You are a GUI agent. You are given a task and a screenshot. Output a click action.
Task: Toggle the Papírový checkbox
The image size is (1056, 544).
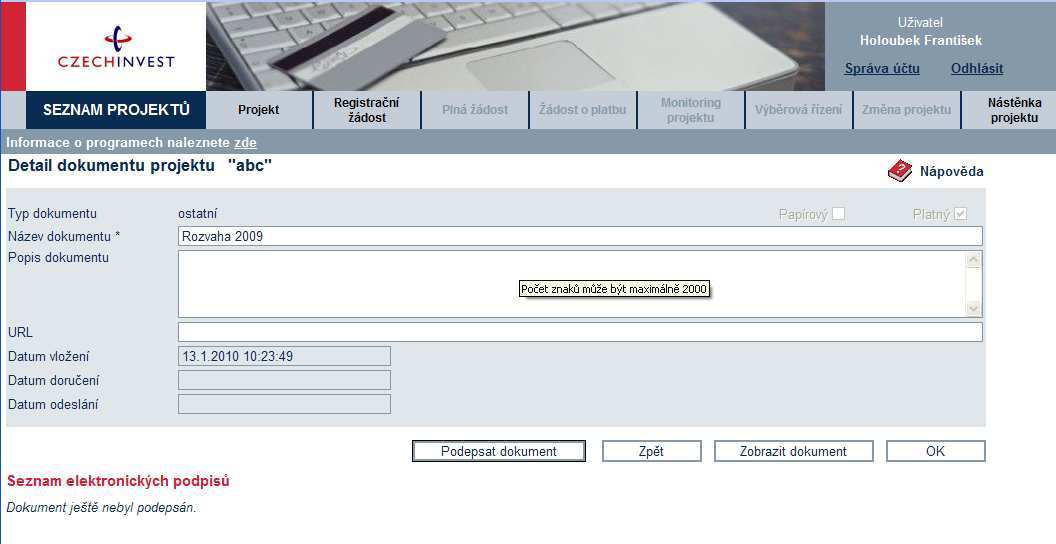pyautogui.click(x=838, y=213)
